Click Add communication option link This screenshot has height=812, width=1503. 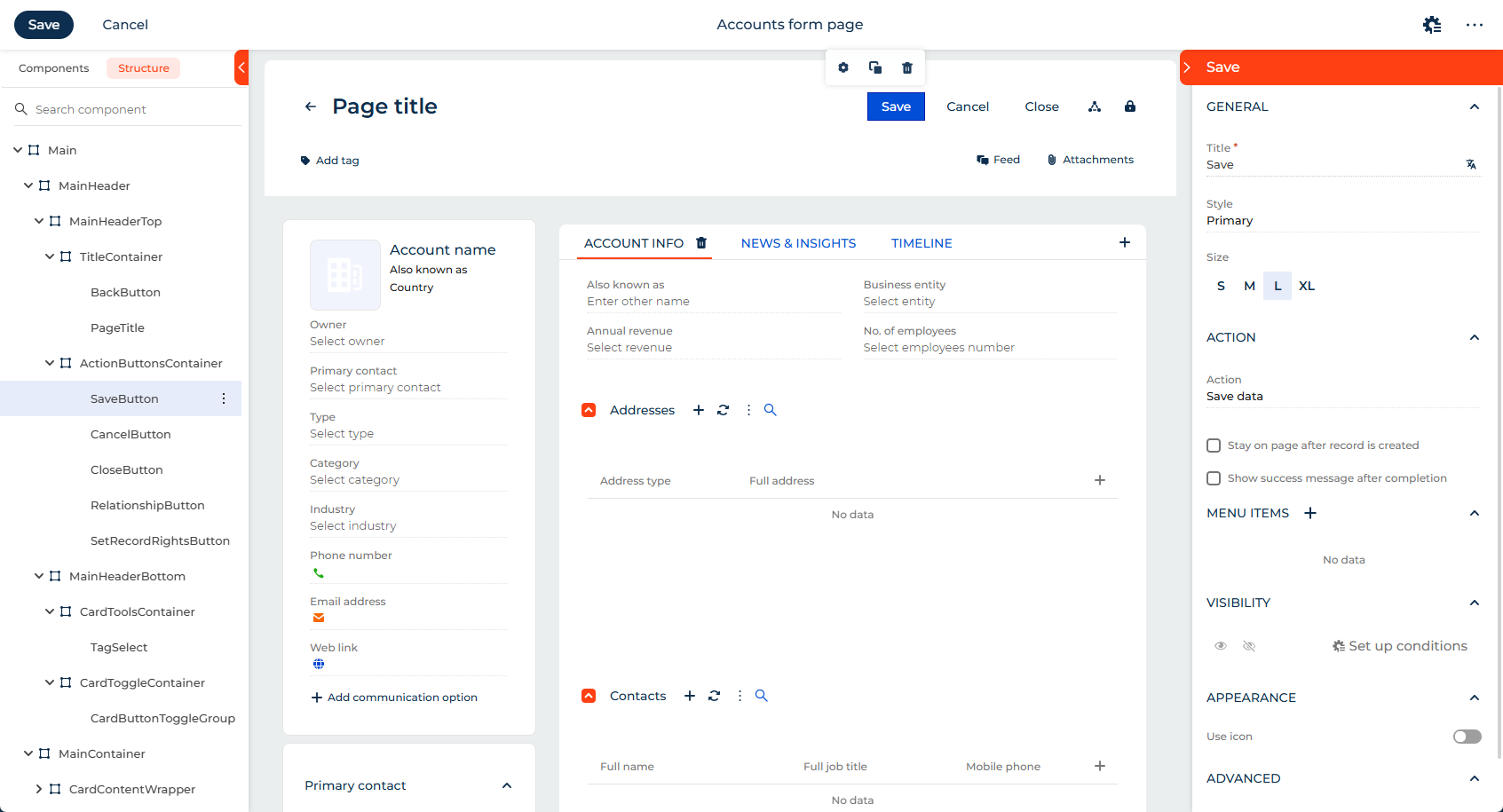click(394, 698)
